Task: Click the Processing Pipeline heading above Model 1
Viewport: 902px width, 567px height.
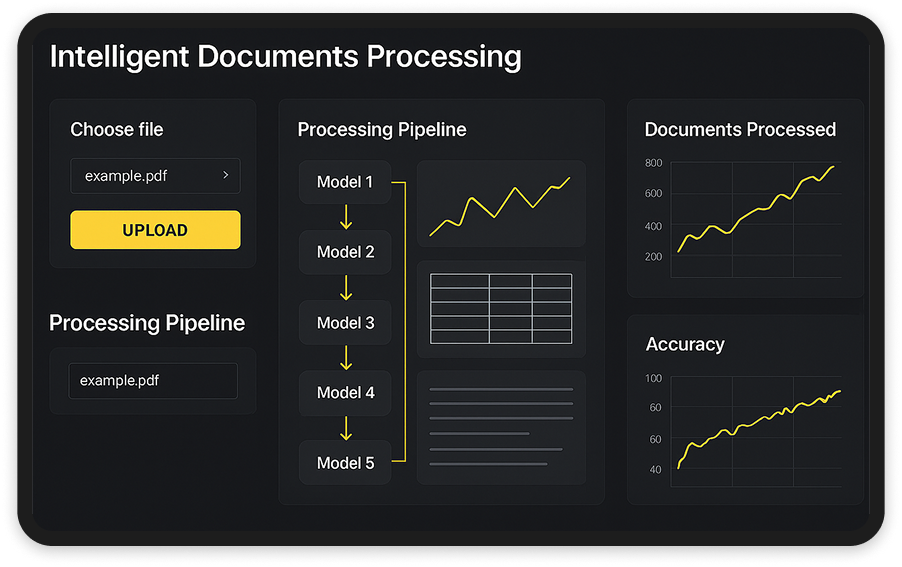Action: click(382, 129)
